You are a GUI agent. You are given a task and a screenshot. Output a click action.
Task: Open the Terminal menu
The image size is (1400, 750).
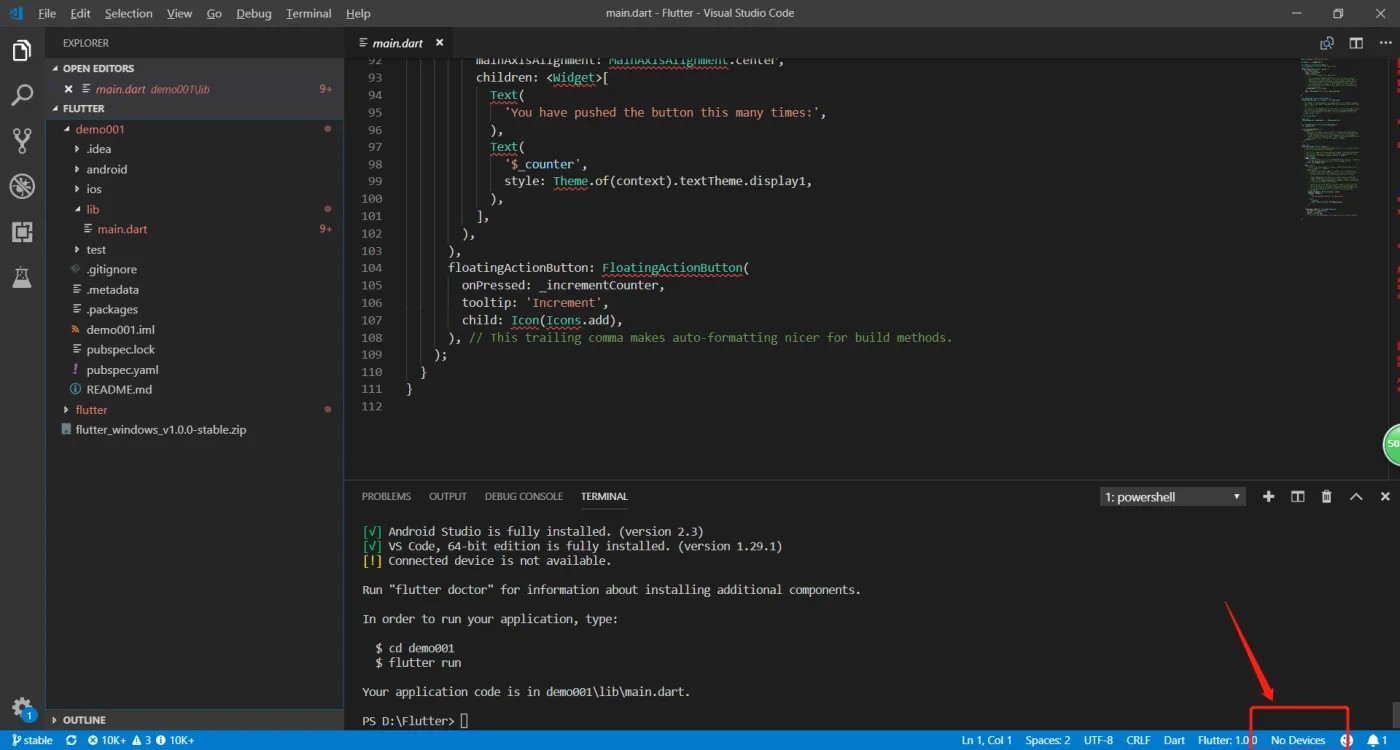point(308,14)
